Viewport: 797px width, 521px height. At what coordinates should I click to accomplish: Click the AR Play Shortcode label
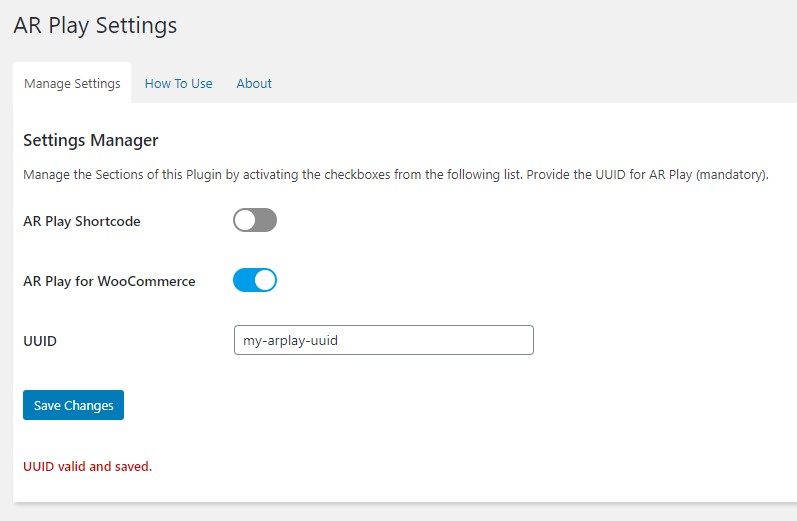82,221
